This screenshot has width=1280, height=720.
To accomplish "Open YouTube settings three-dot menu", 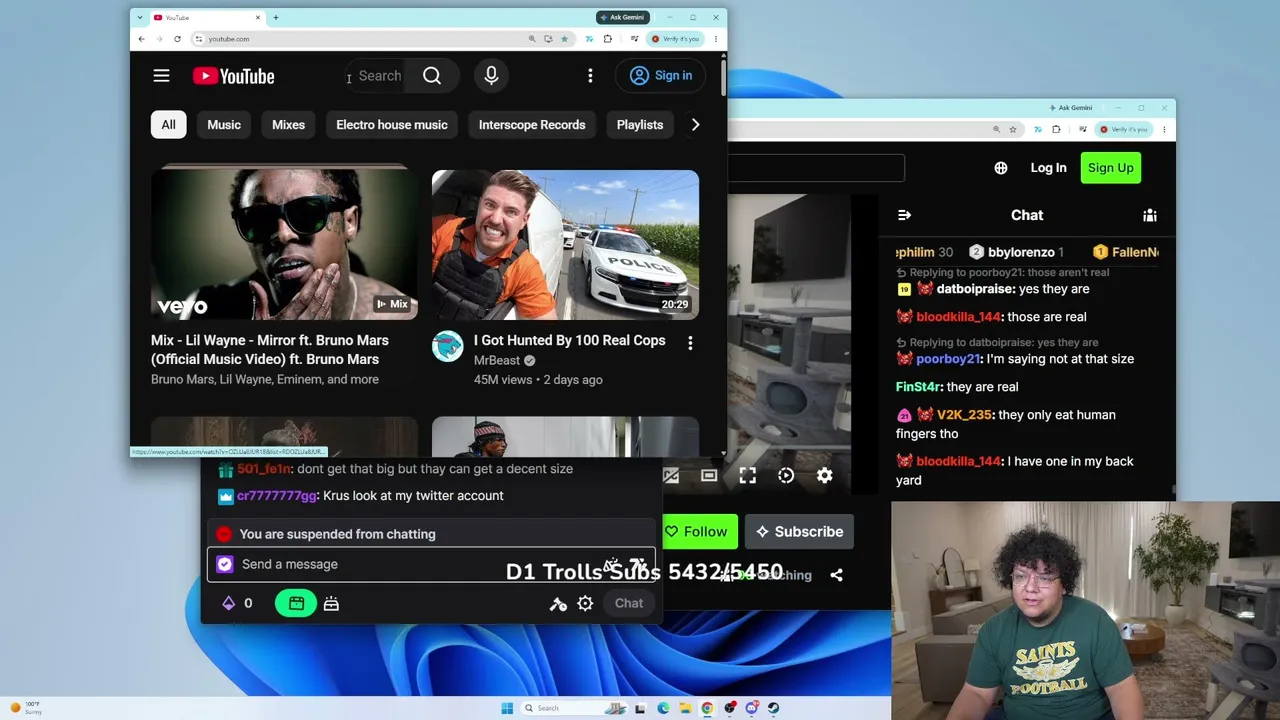I will click(x=590, y=76).
